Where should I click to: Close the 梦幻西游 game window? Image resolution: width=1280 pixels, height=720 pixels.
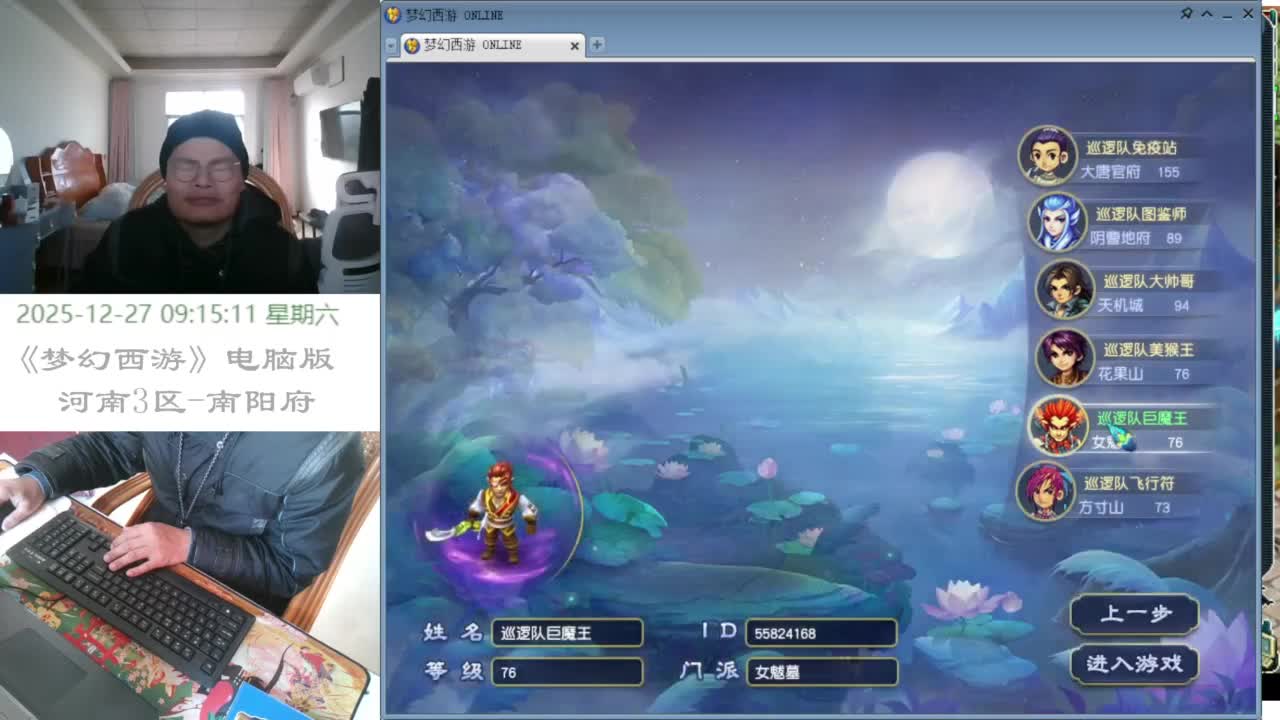[x=1248, y=14]
